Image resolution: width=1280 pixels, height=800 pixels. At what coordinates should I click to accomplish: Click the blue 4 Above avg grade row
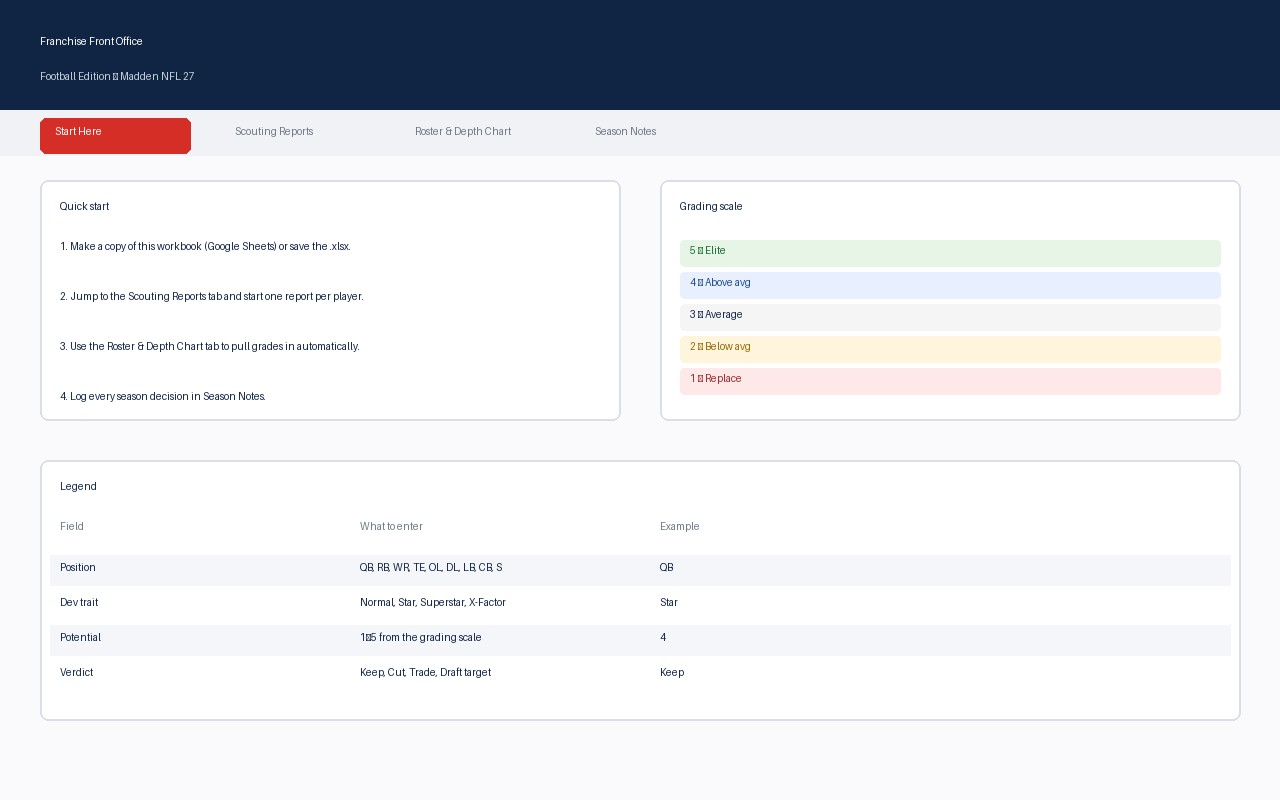(x=950, y=285)
